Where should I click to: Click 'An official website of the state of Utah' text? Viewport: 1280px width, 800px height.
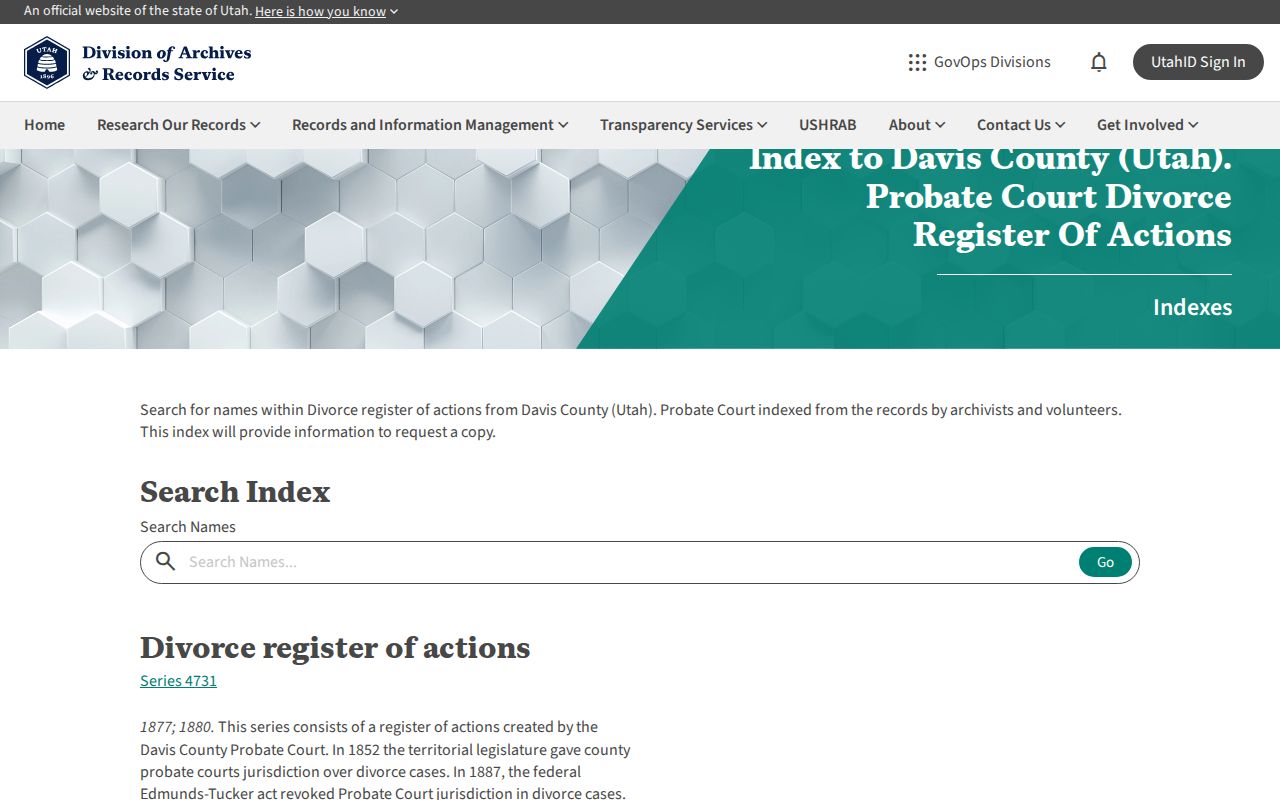(x=137, y=11)
